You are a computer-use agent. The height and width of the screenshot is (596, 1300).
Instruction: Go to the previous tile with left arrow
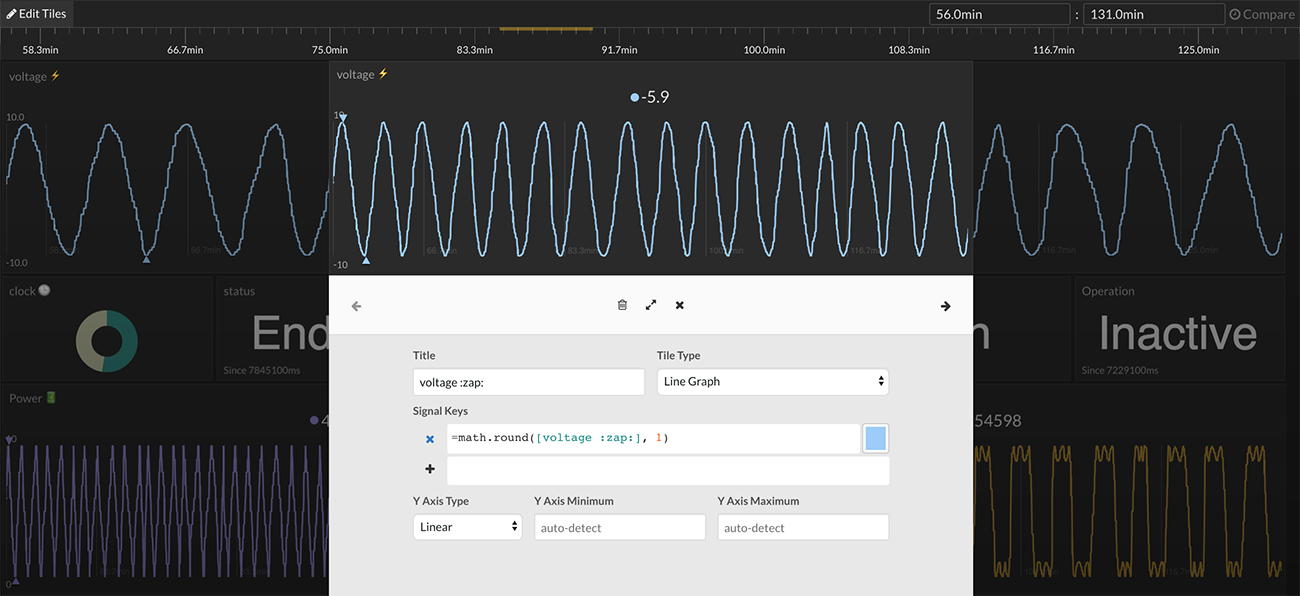357,306
